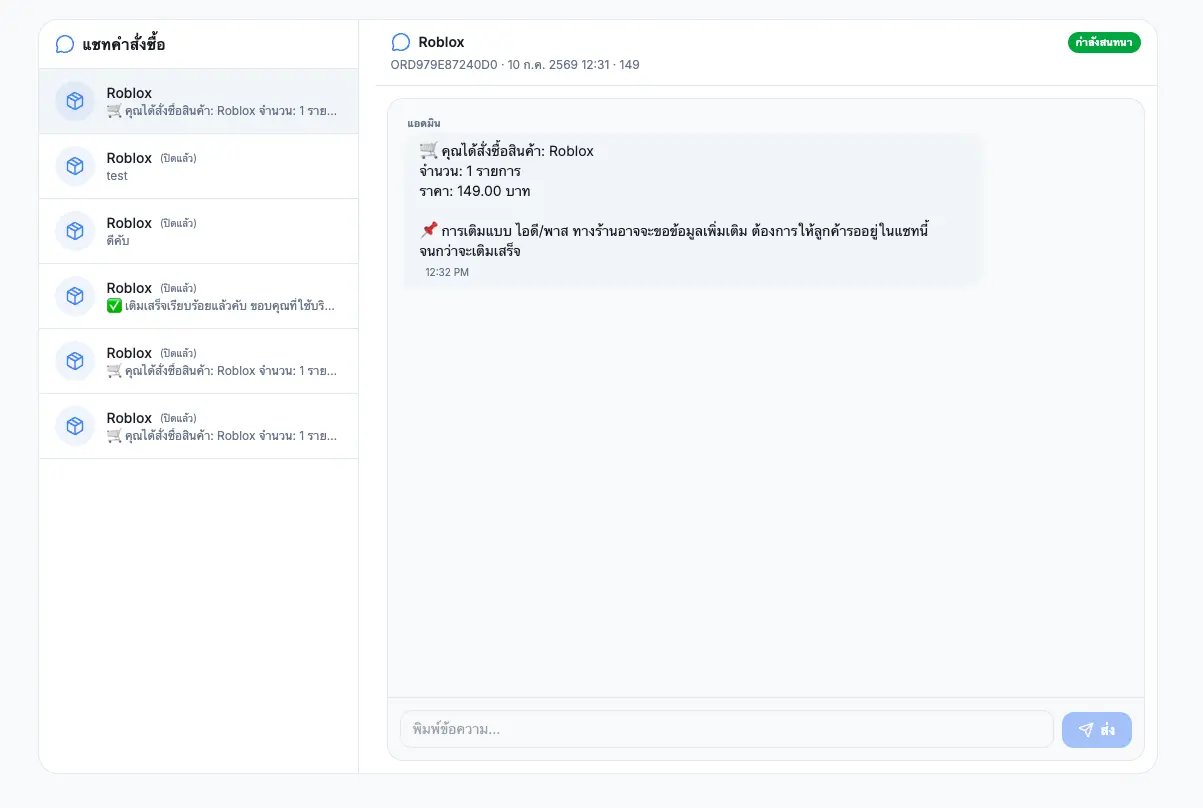Click the package icon next to the 'ดีคับ' chat
This screenshot has width=1203, height=808.
75,231
